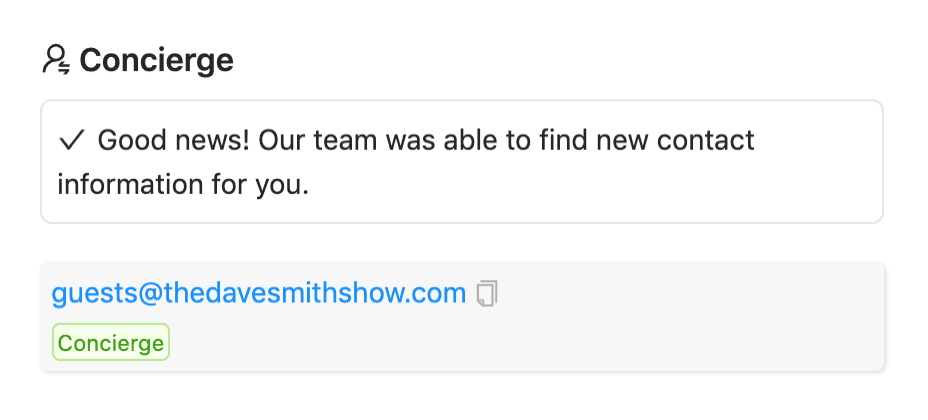Copy the guests@thedavesmithshow.com email address
928x420 pixels.
[x=487, y=293]
